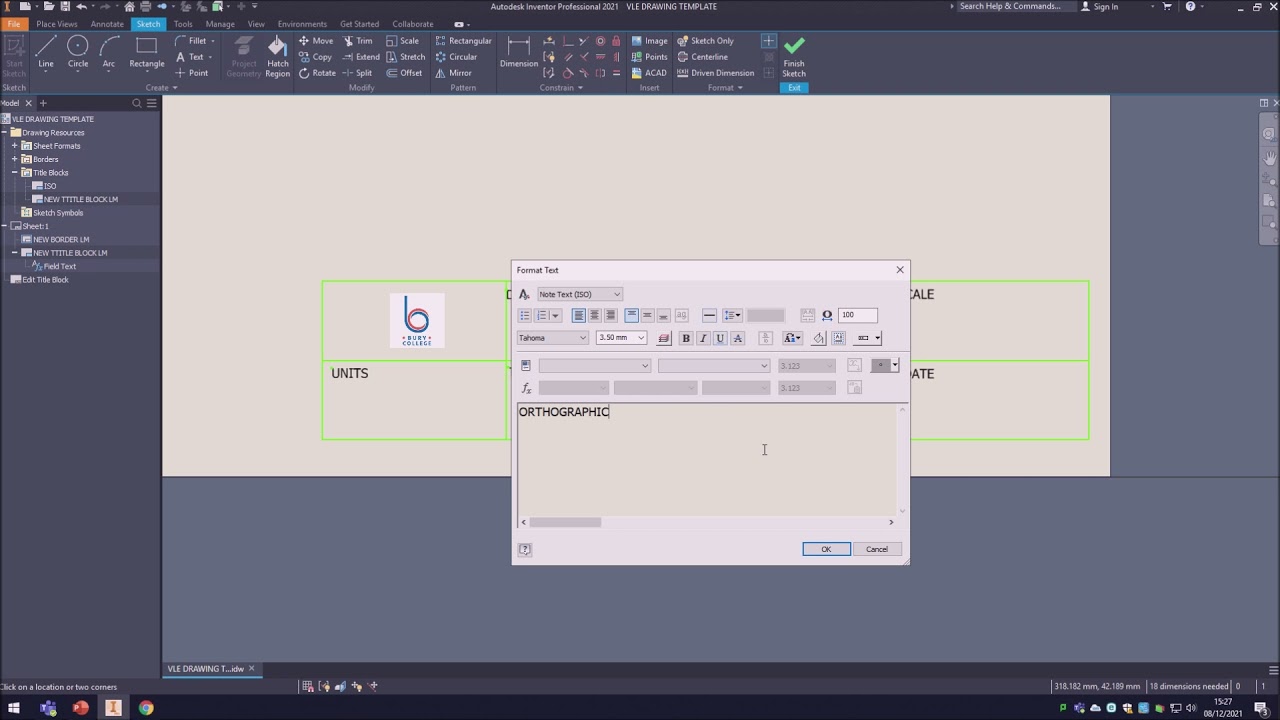Screen dimensions: 1280x720
Task: Choose the Rotate tool in Modify panel
Action: [x=317, y=73]
